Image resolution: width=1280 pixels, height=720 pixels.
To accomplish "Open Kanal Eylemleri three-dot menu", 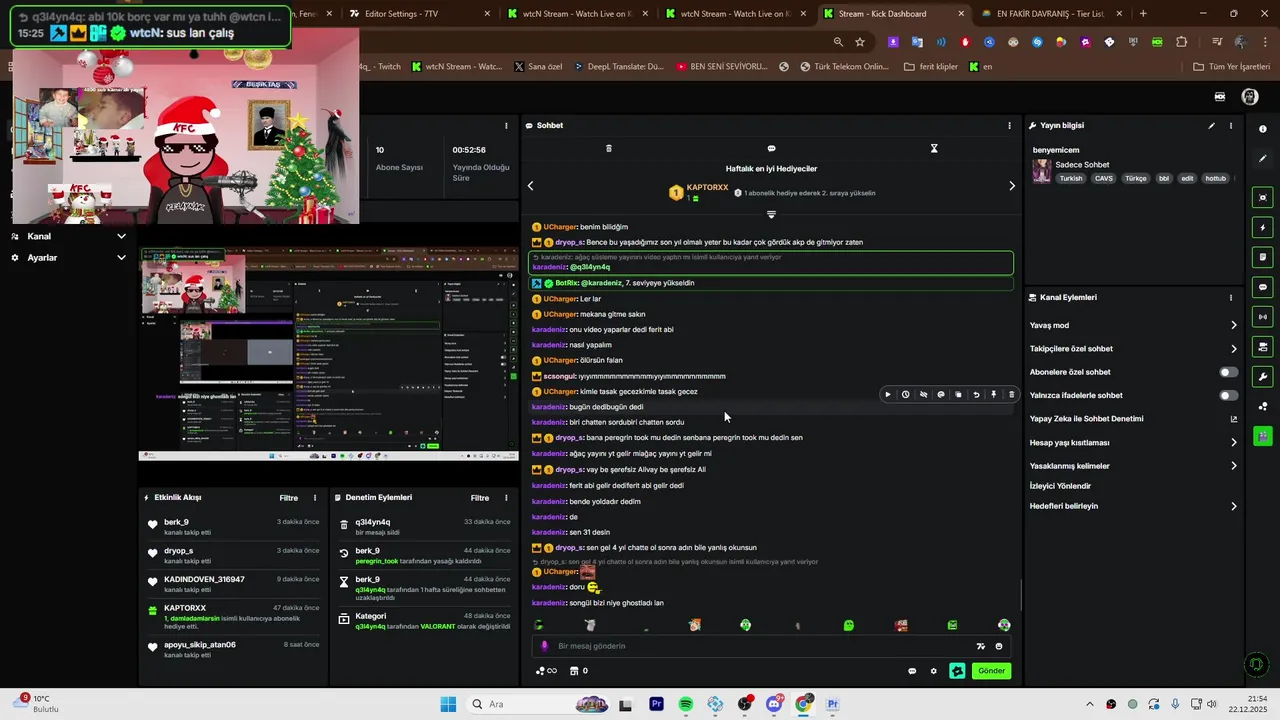I will coord(1231,298).
